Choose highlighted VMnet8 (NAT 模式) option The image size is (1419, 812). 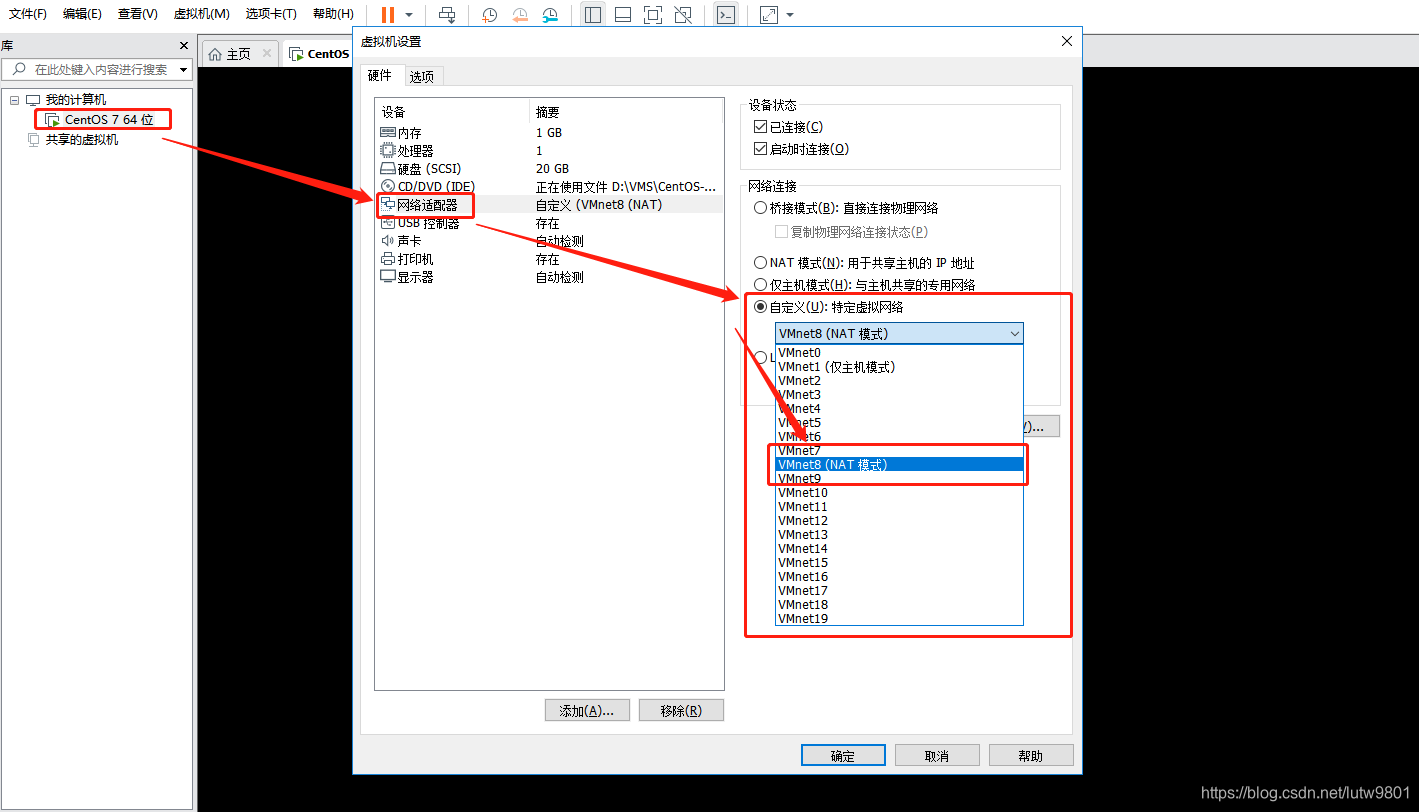click(899, 465)
